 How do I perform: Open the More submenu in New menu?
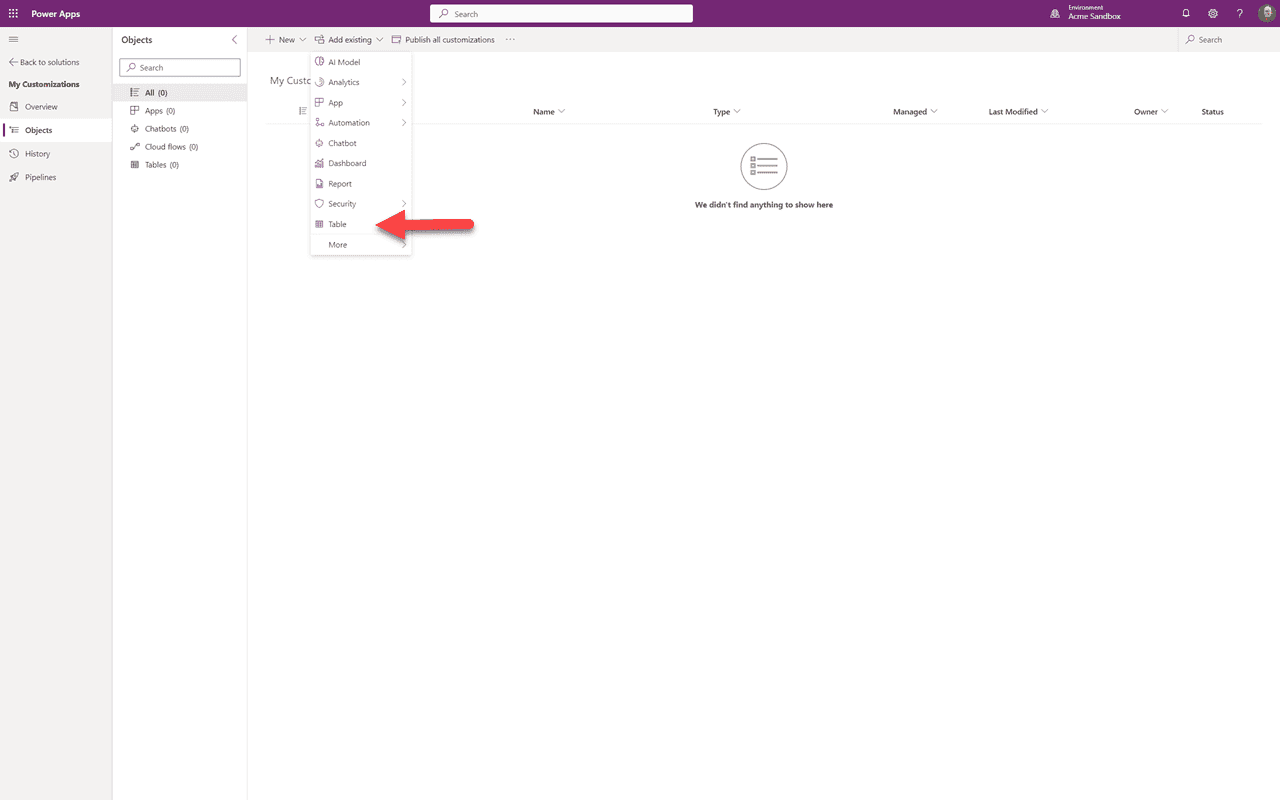337,244
